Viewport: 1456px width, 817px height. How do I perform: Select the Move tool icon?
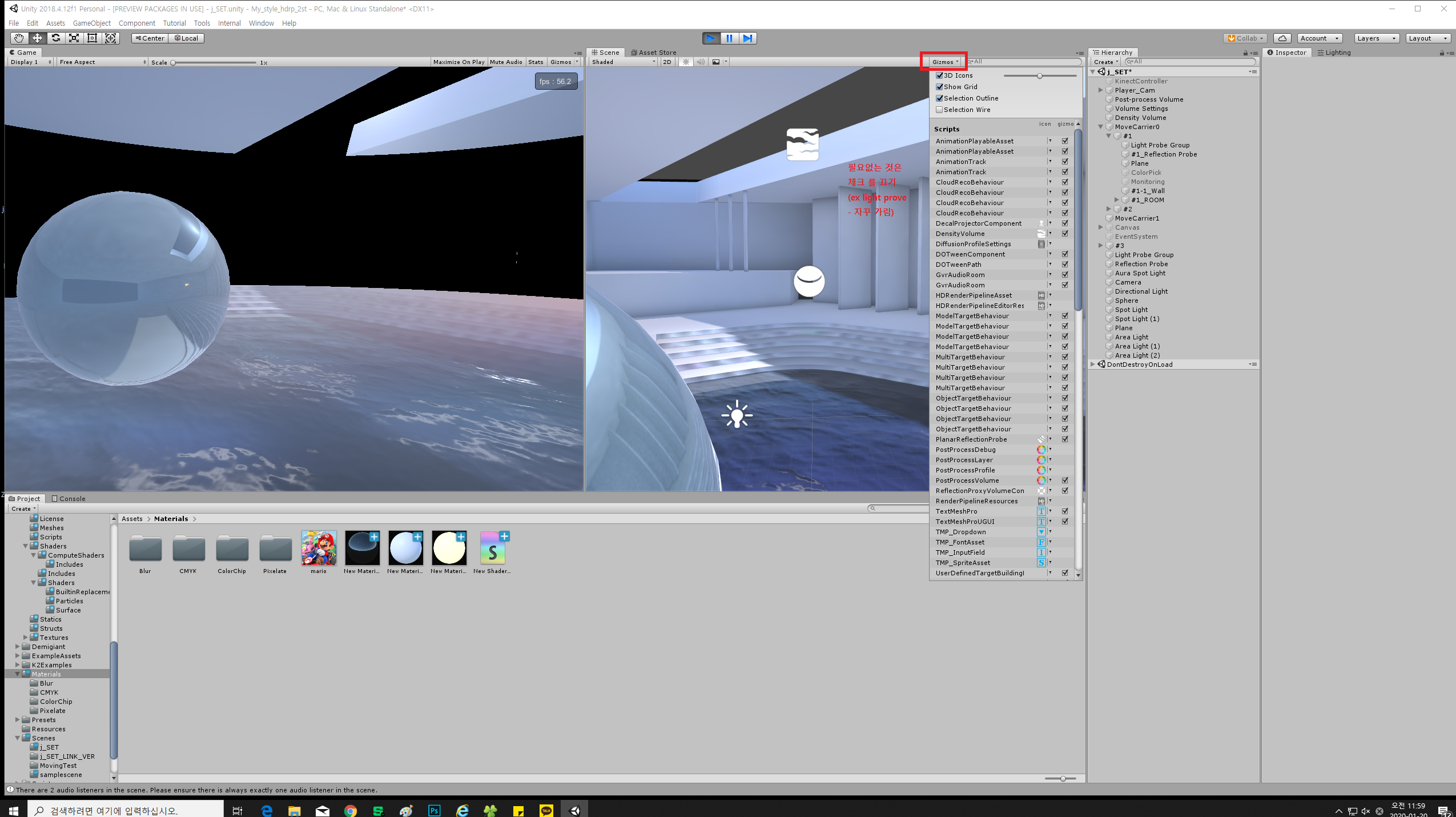[37, 38]
